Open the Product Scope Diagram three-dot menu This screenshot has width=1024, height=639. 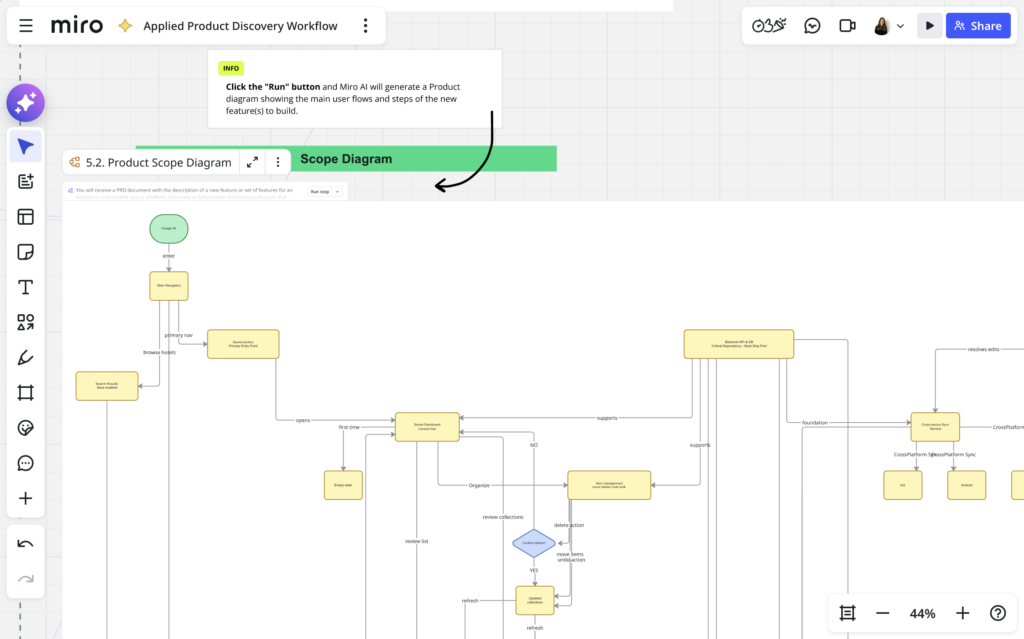point(278,162)
